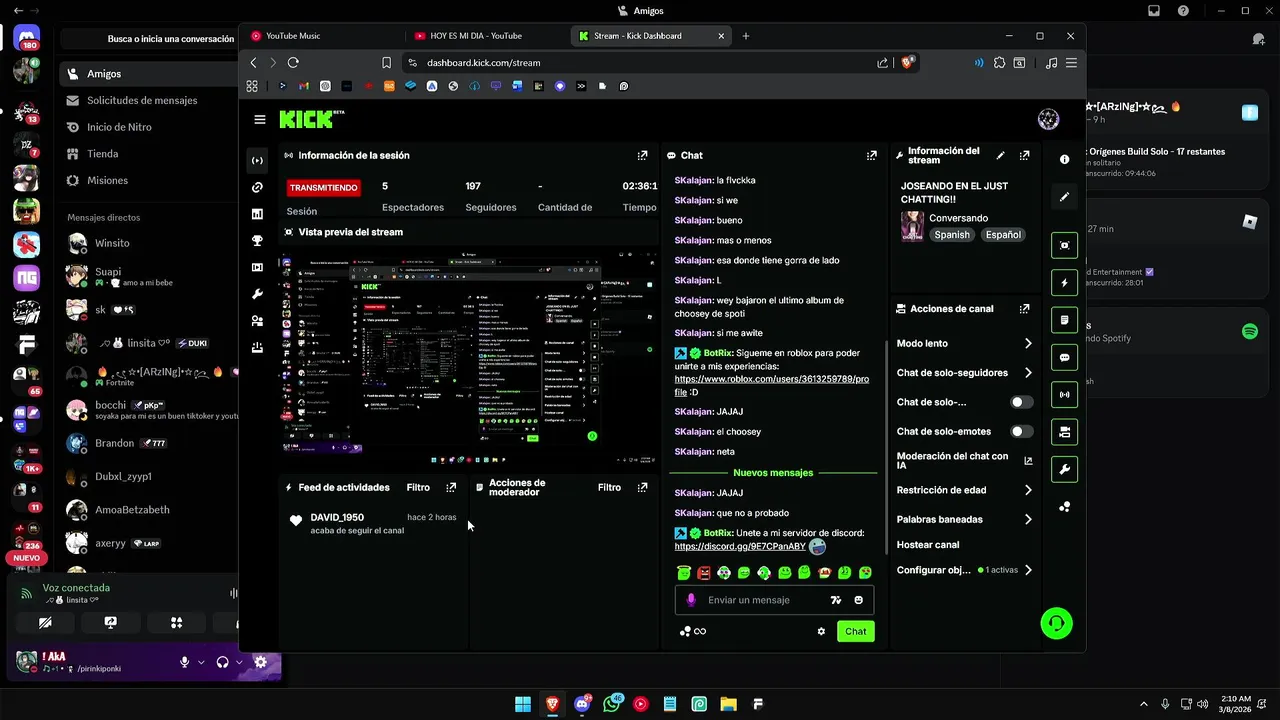Open Discord from the Windows taskbar
Screen dimensions: 1280x720
(x=582, y=704)
